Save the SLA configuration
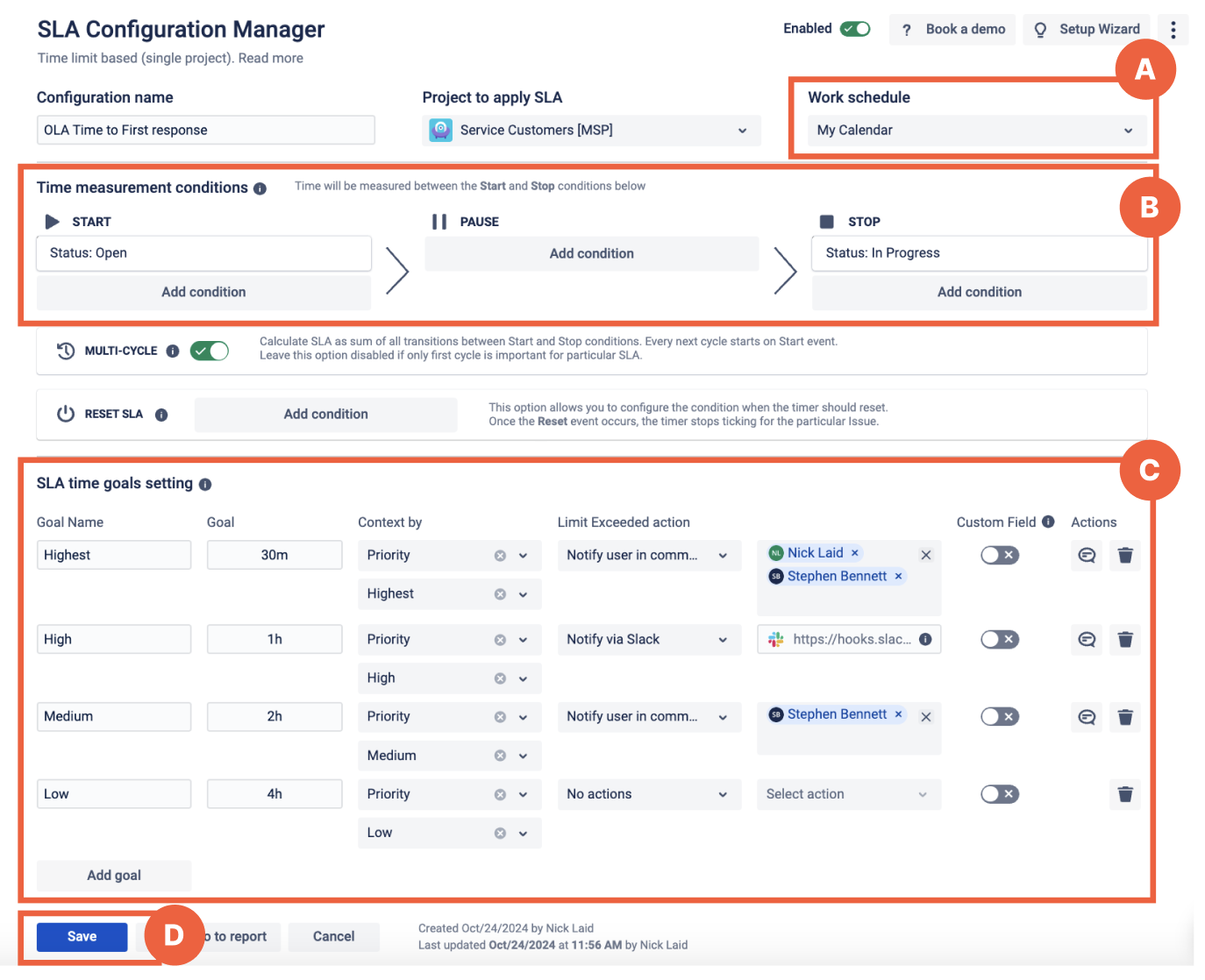Screen dimensions: 1205x980 click(x=82, y=936)
